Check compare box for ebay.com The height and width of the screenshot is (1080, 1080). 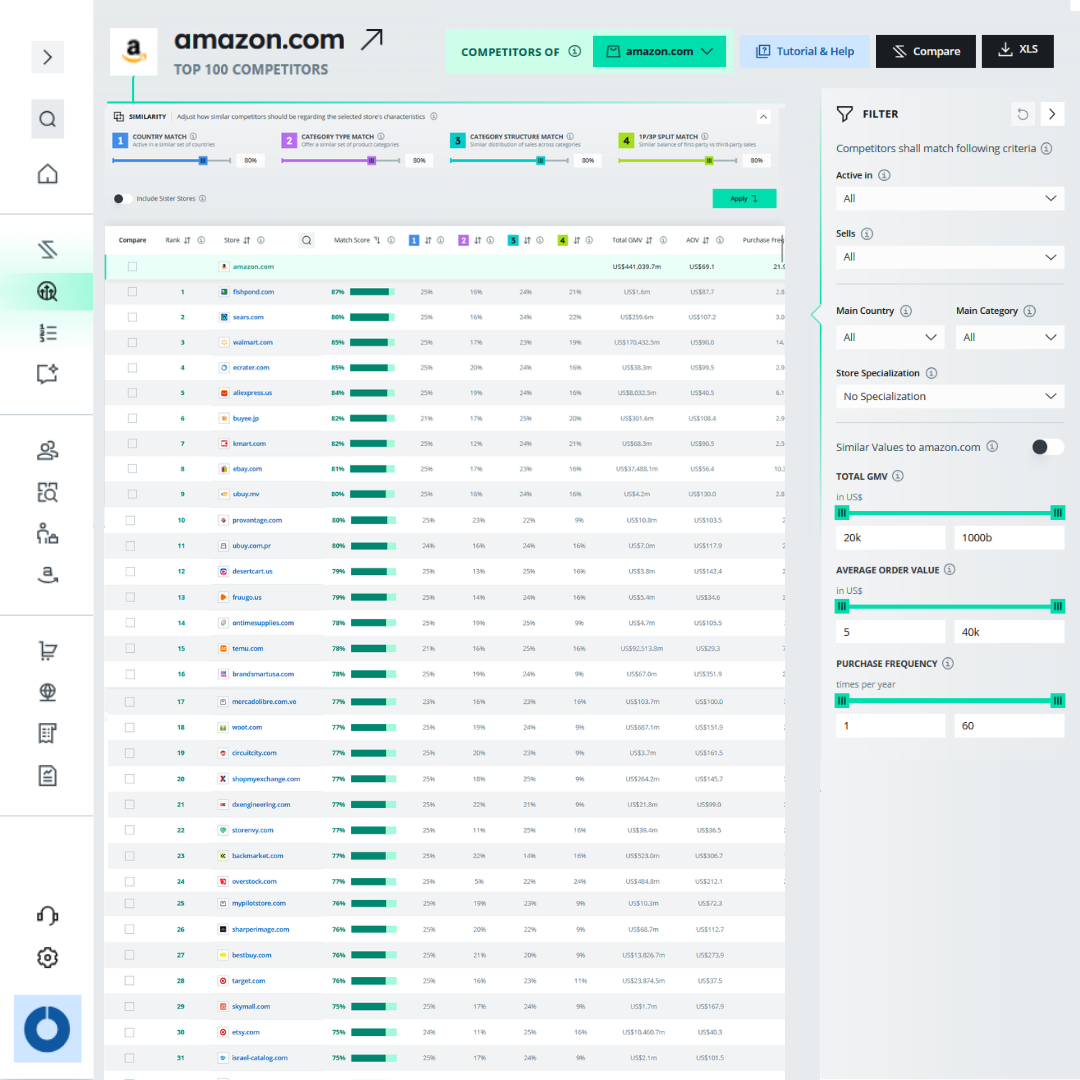click(x=132, y=469)
